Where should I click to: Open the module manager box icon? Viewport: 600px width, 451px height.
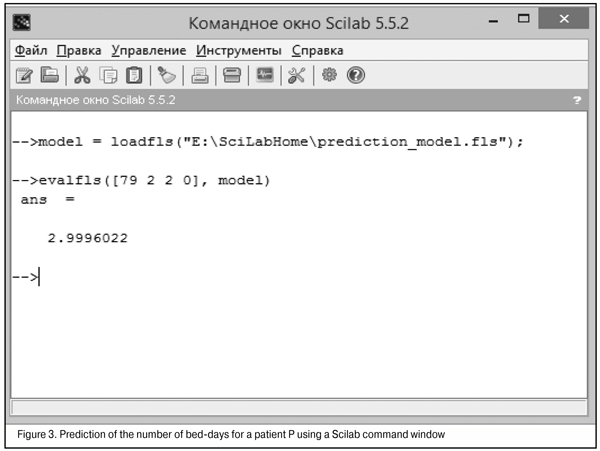(x=231, y=76)
